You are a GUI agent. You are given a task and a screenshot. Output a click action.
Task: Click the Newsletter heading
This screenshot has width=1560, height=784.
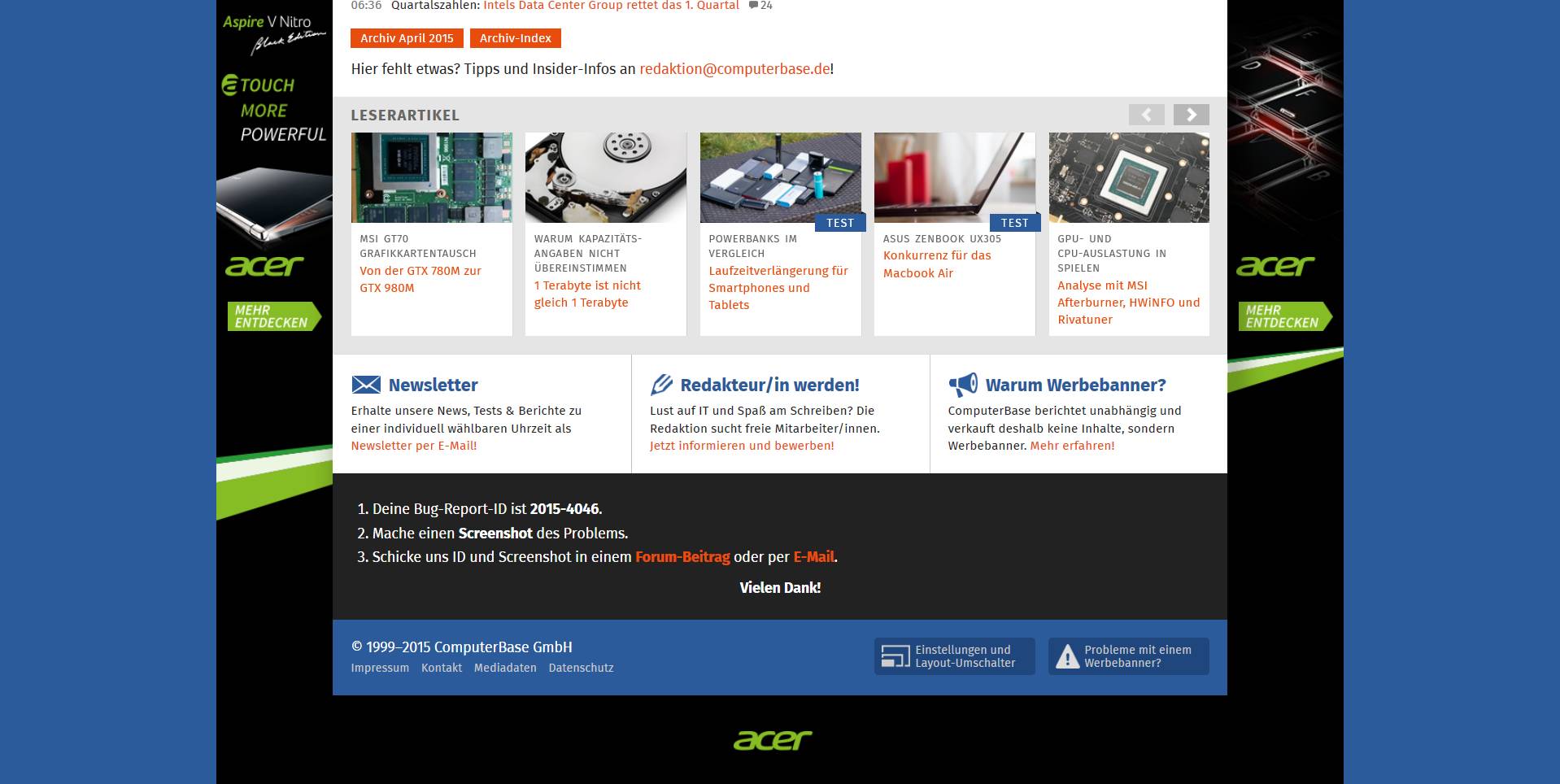click(x=433, y=385)
